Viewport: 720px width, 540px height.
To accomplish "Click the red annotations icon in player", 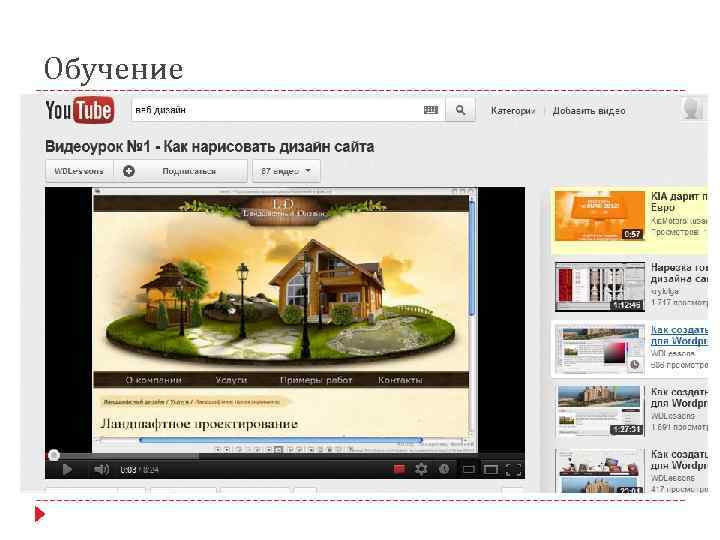I will 399,469.
